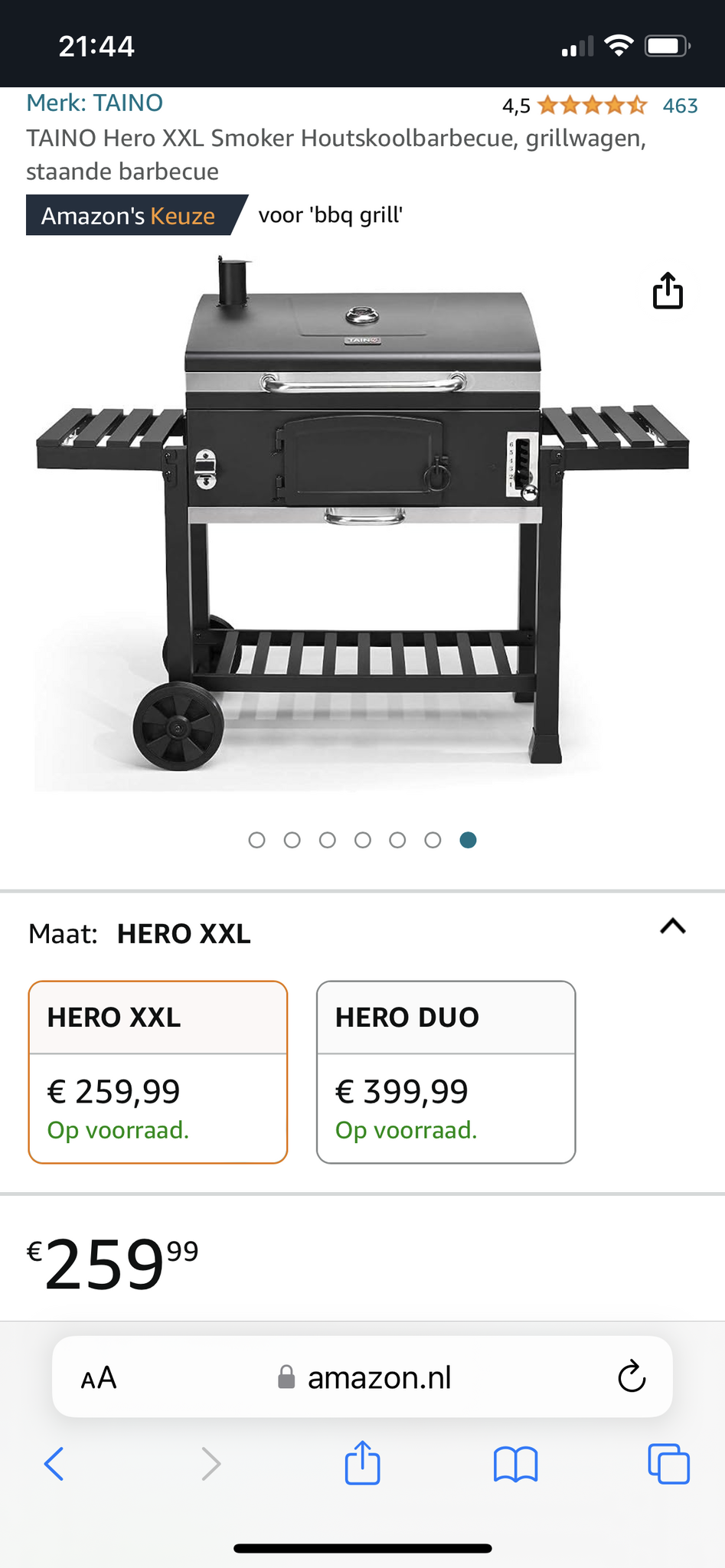Reload the page in Safari
This screenshot has width=725, height=1568.
click(x=632, y=1377)
